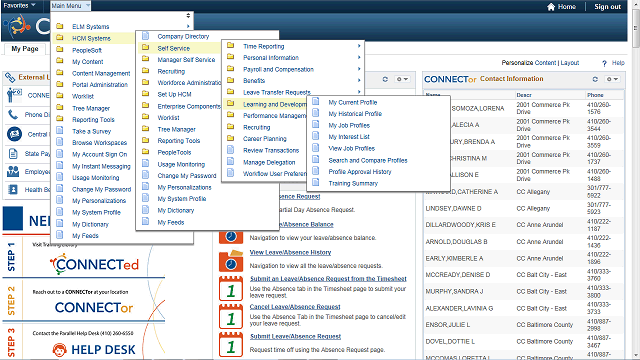Choose Payroll and Compensation from Self Service

[278, 69]
